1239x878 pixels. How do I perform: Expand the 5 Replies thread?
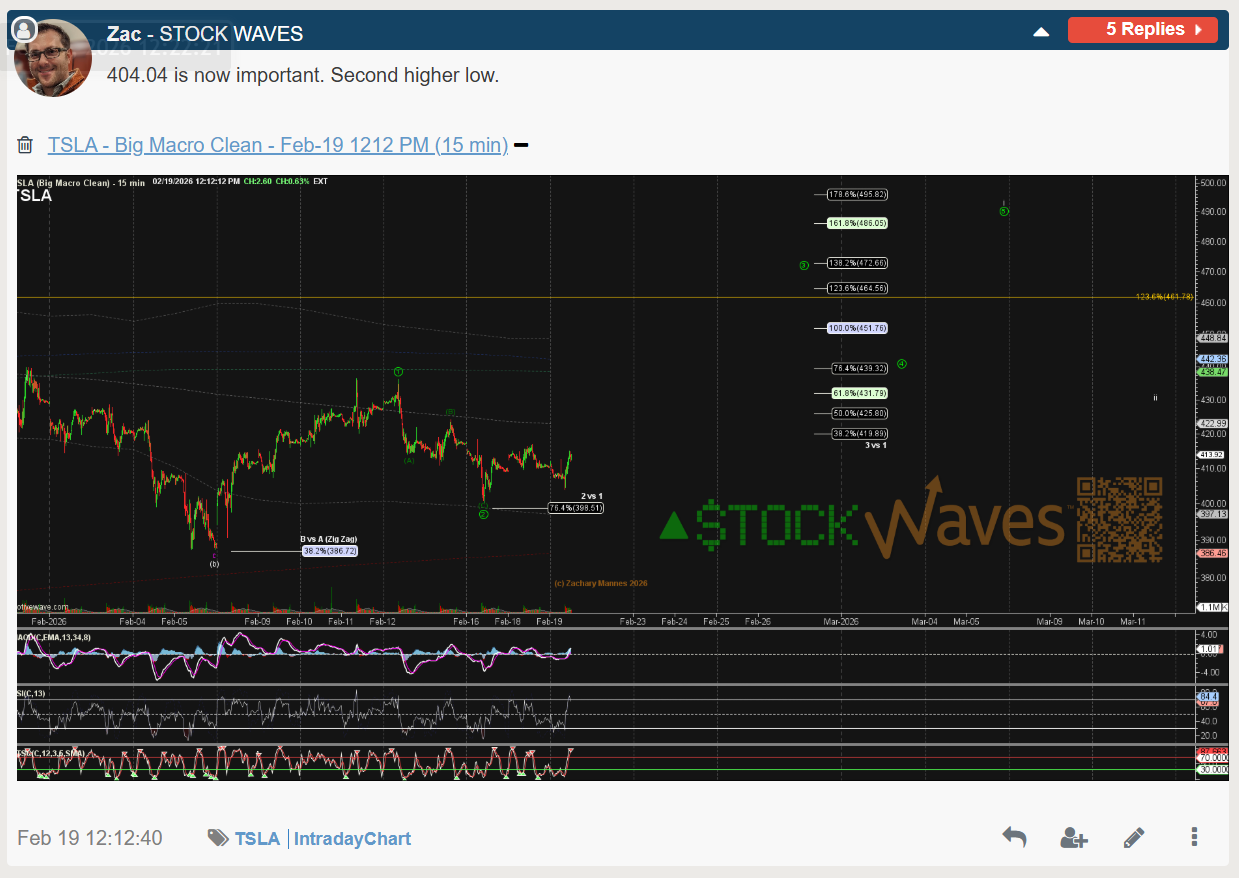point(1142,30)
